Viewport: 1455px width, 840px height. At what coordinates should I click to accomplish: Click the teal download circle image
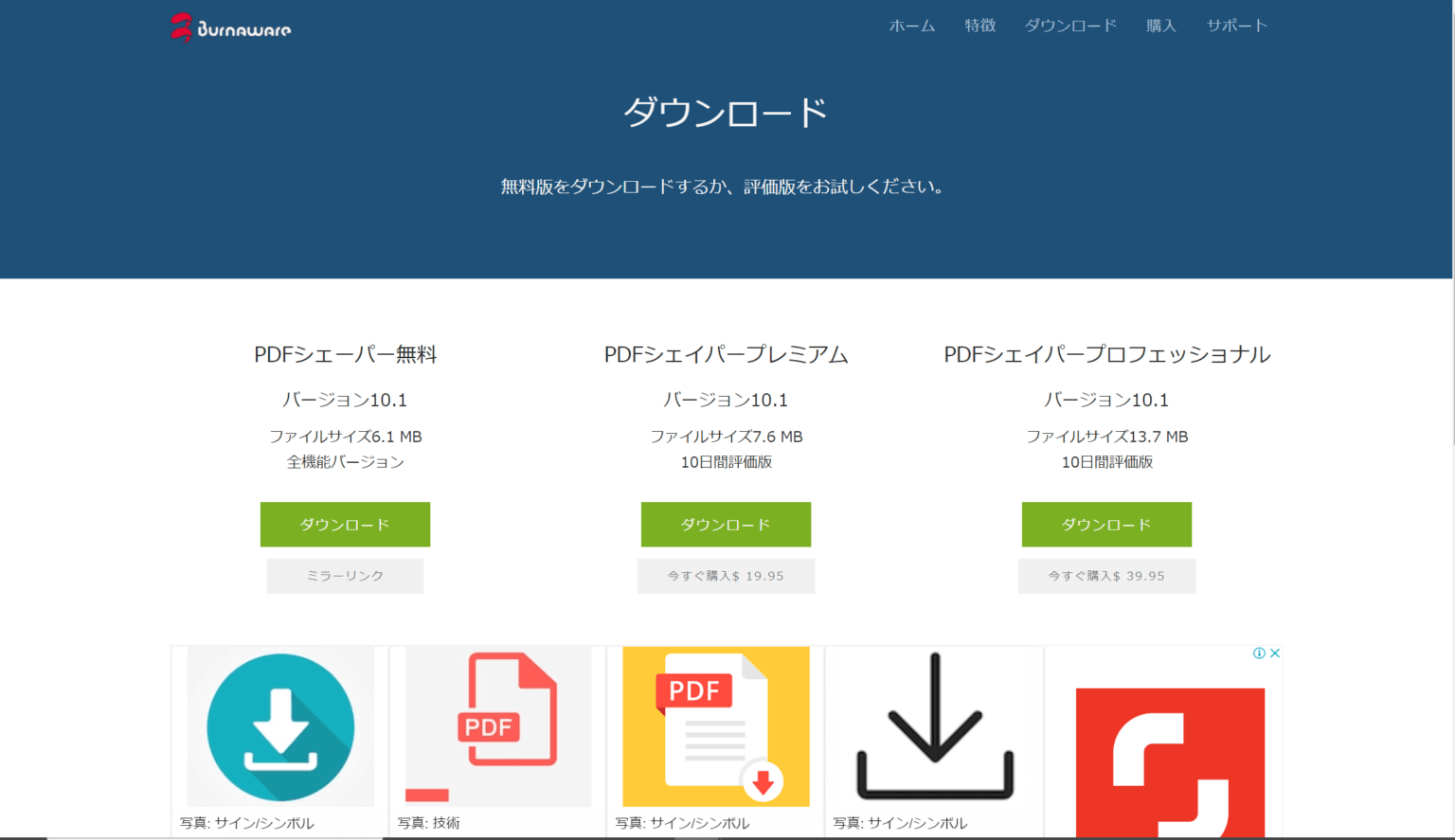pos(280,726)
